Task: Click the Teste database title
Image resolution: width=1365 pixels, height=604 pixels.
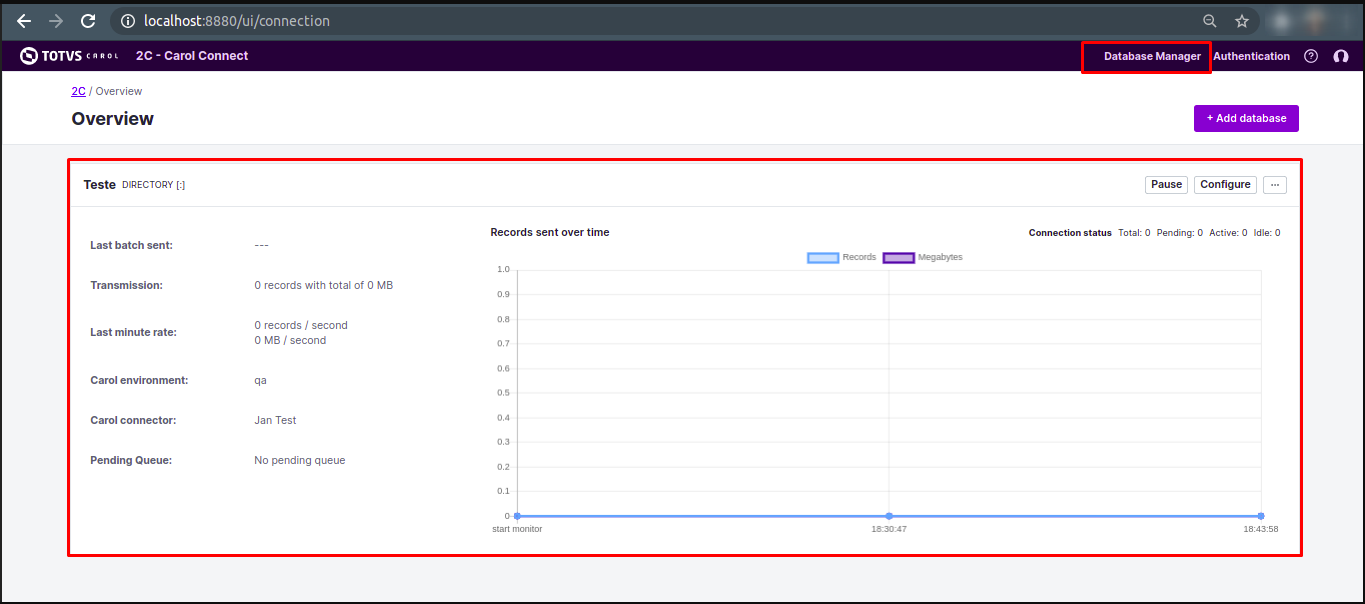Action: (99, 185)
